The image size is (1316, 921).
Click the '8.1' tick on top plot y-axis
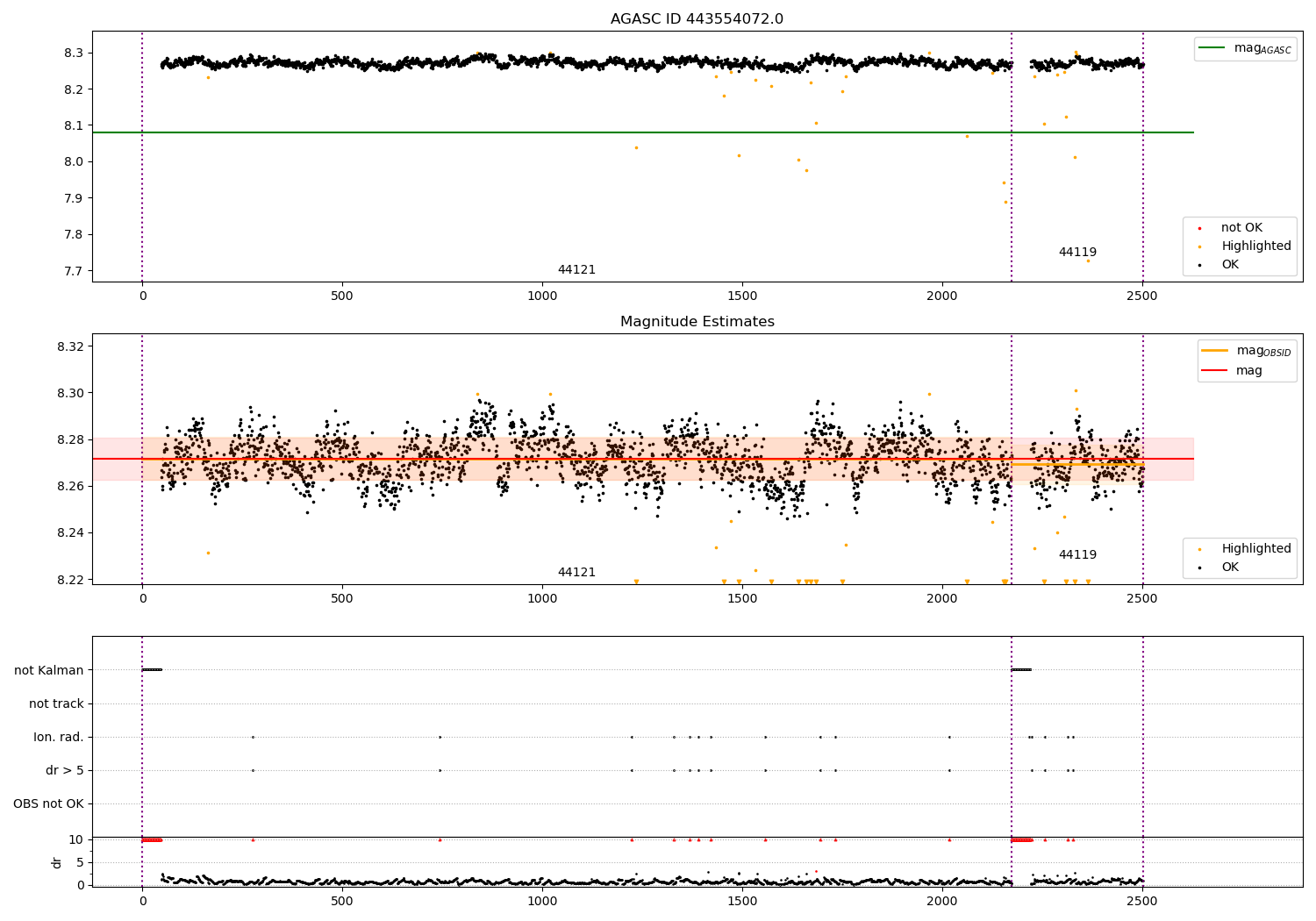[75, 125]
